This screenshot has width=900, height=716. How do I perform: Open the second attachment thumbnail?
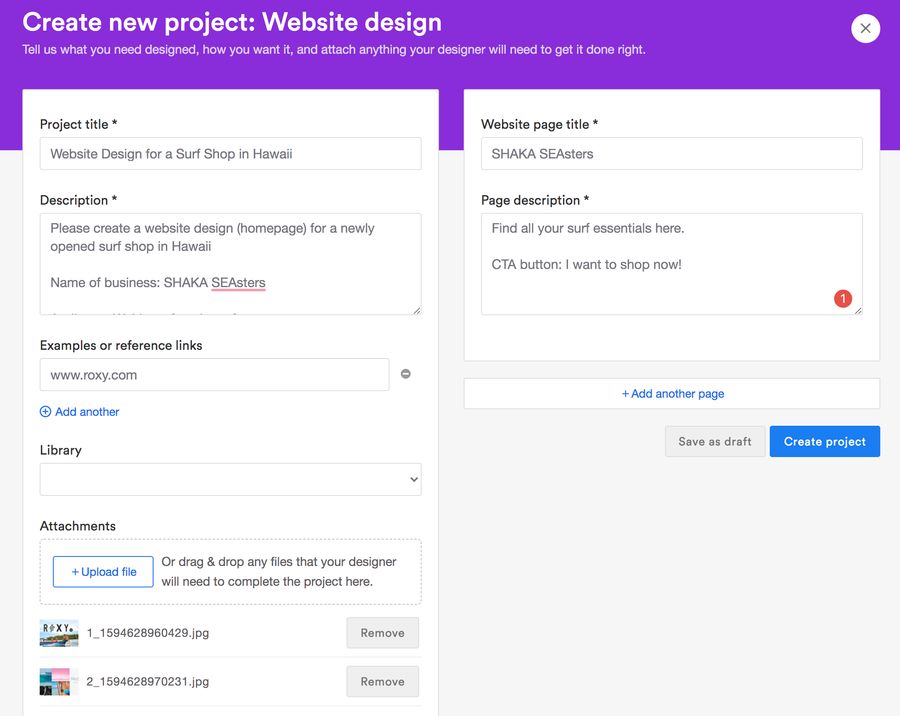pyautogui.click(x=59, y=682)
